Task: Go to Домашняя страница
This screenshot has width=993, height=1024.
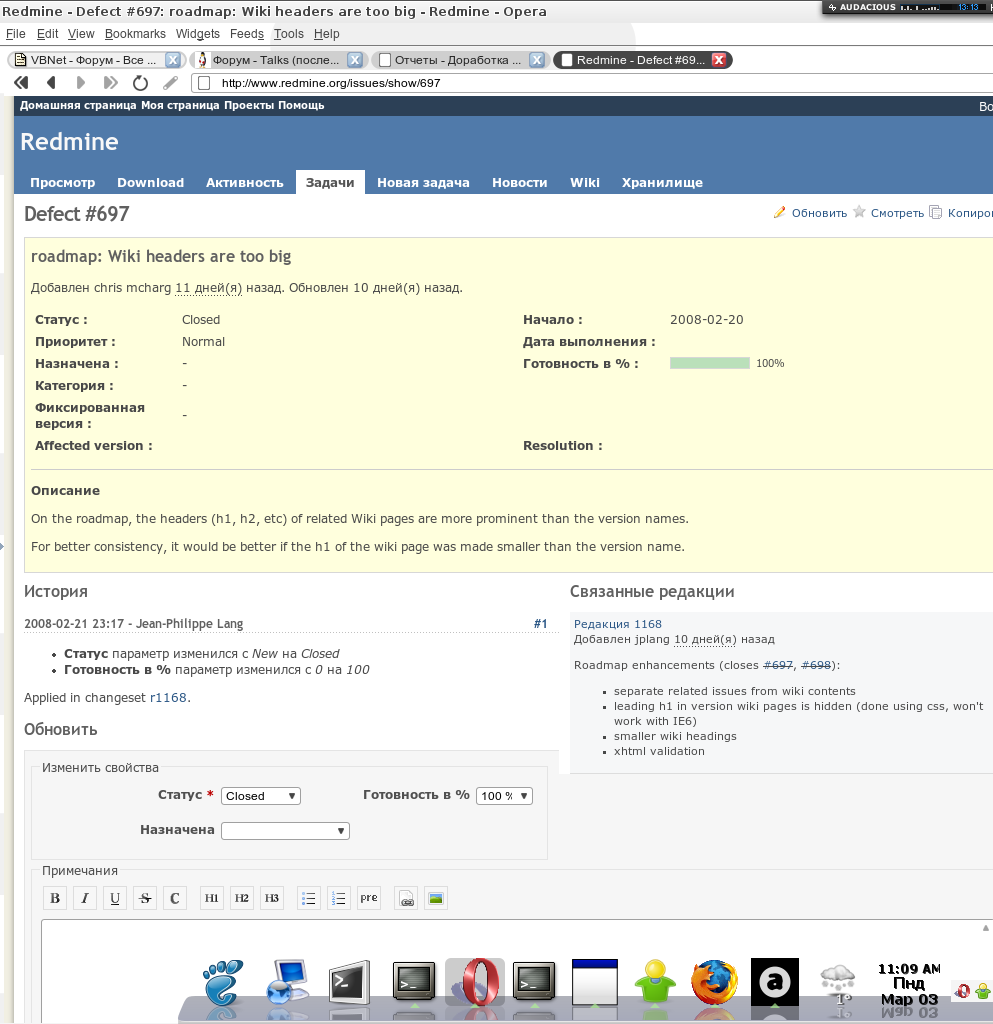Action: click(x=78, y=105)
